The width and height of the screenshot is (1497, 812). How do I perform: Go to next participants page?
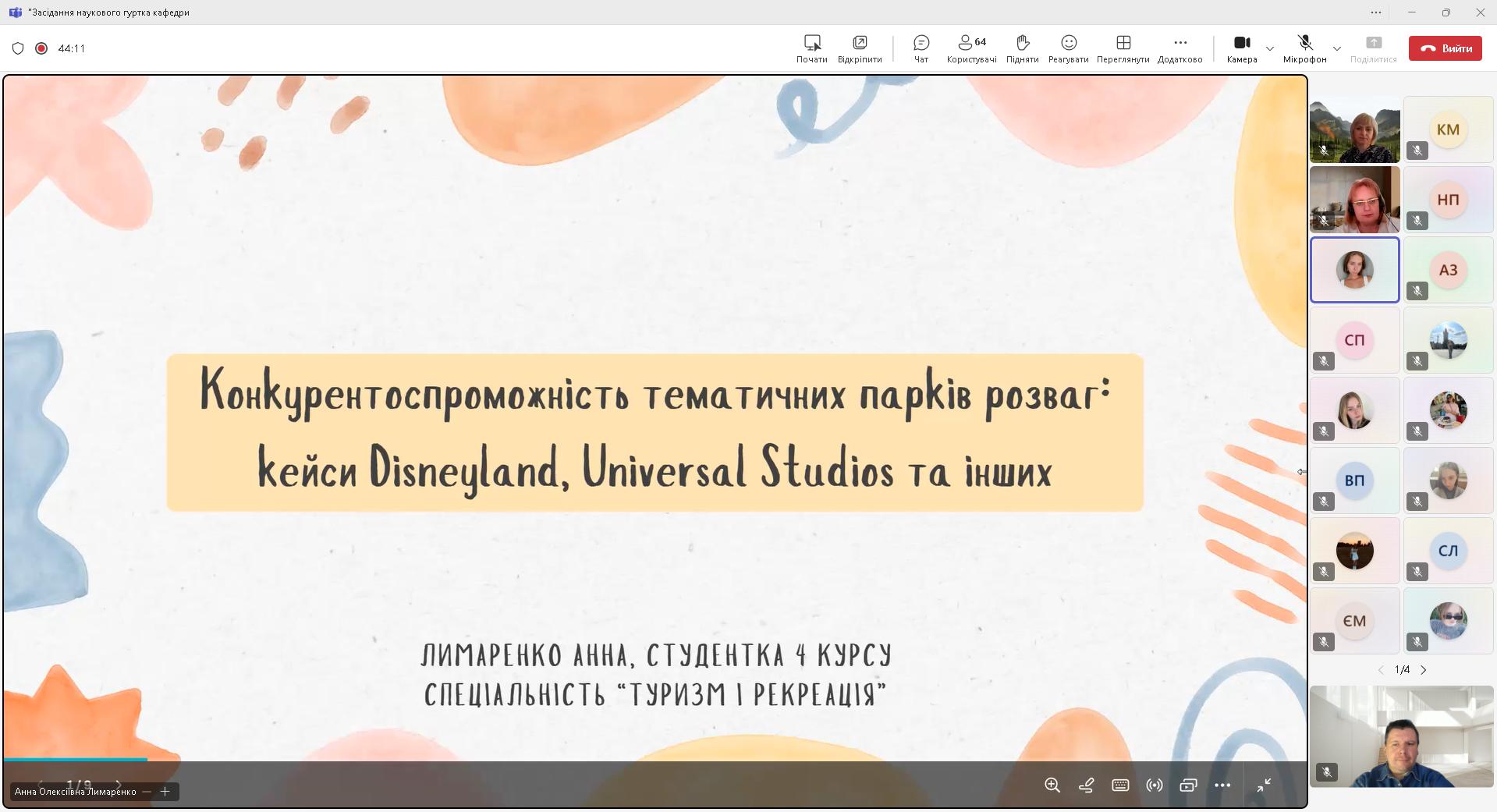tap(1424, 670)
